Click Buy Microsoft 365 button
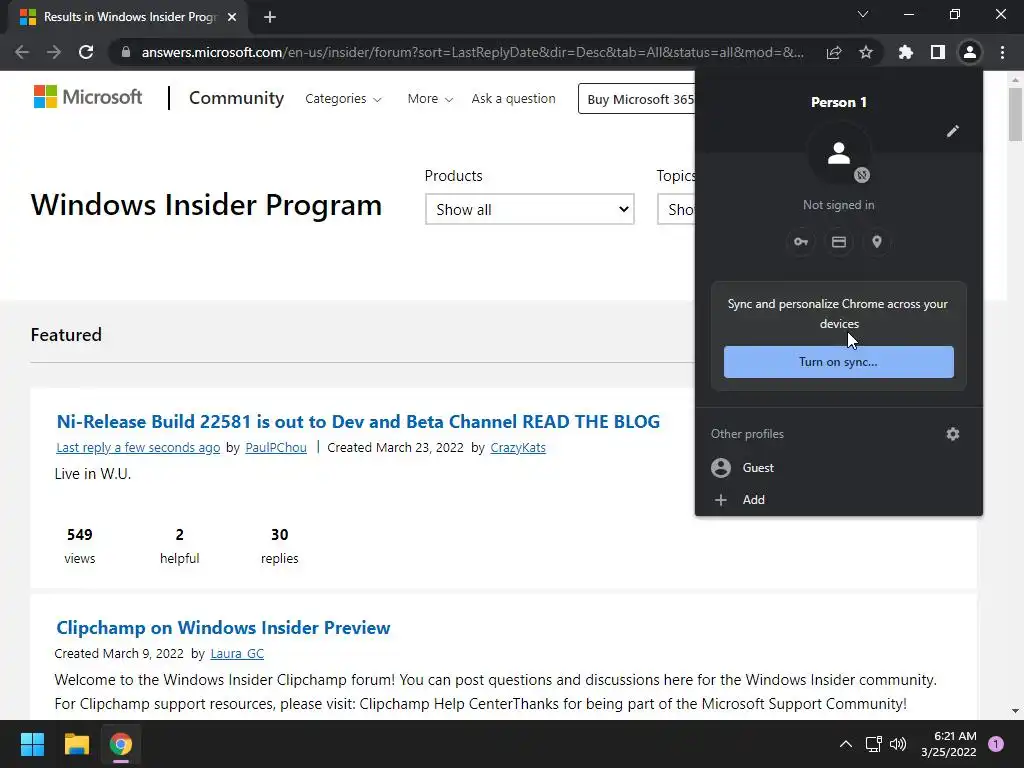Image resolution: width=1024 pixels, height=768 pixels. click(637, 99)
